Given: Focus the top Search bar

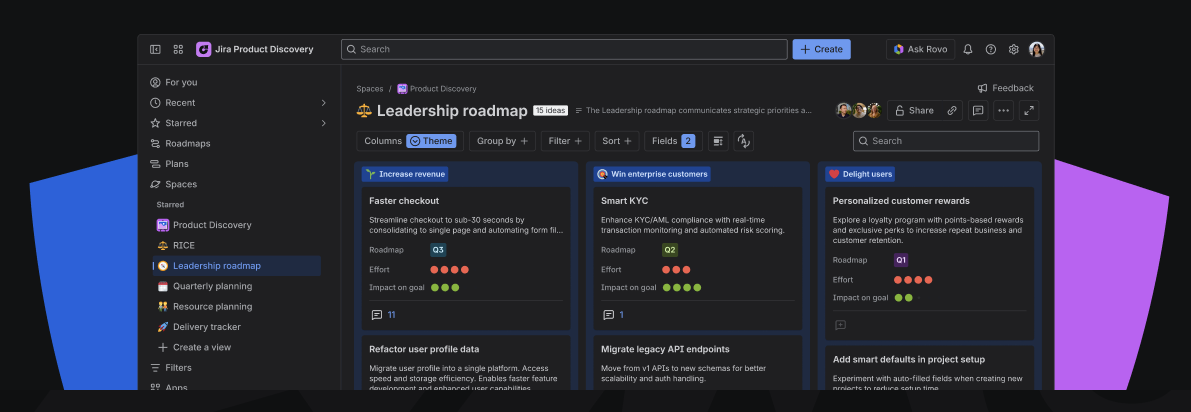Looking at the screenshot, I should (564, 49).
